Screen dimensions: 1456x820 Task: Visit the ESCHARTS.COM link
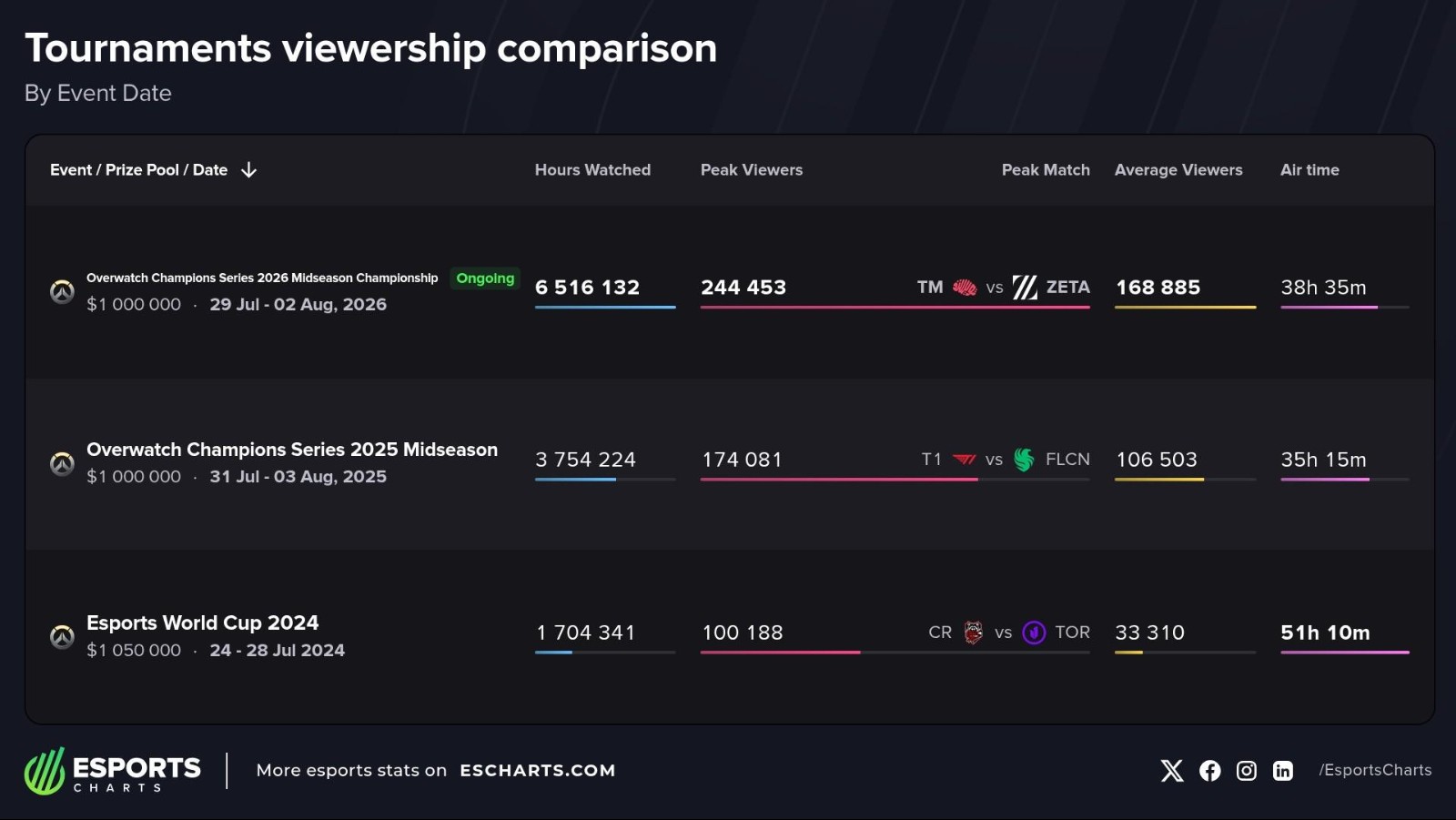tap(538, 771)
